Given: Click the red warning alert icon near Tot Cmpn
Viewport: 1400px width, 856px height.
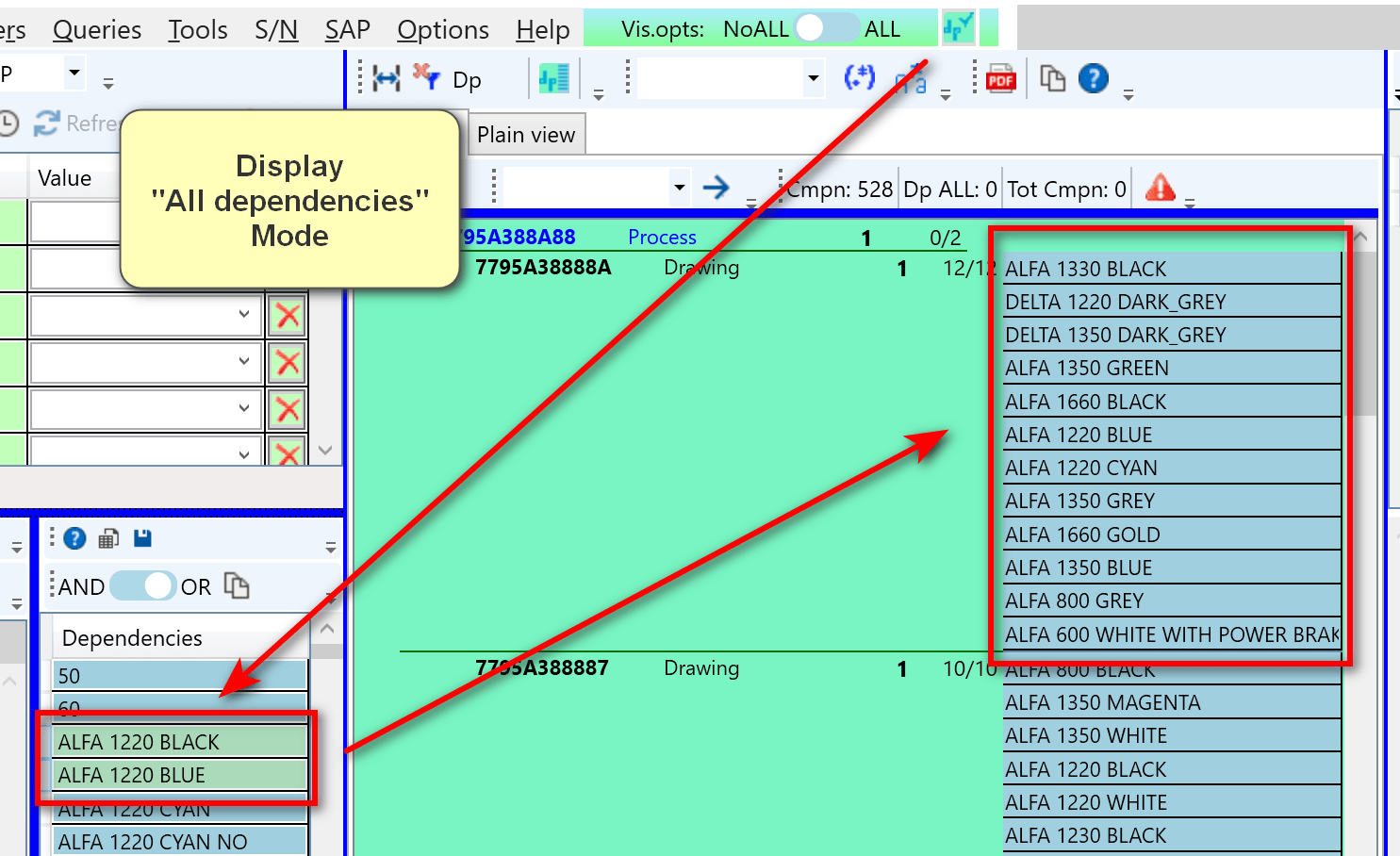Looking at the screenshot, I should 1160,189.
